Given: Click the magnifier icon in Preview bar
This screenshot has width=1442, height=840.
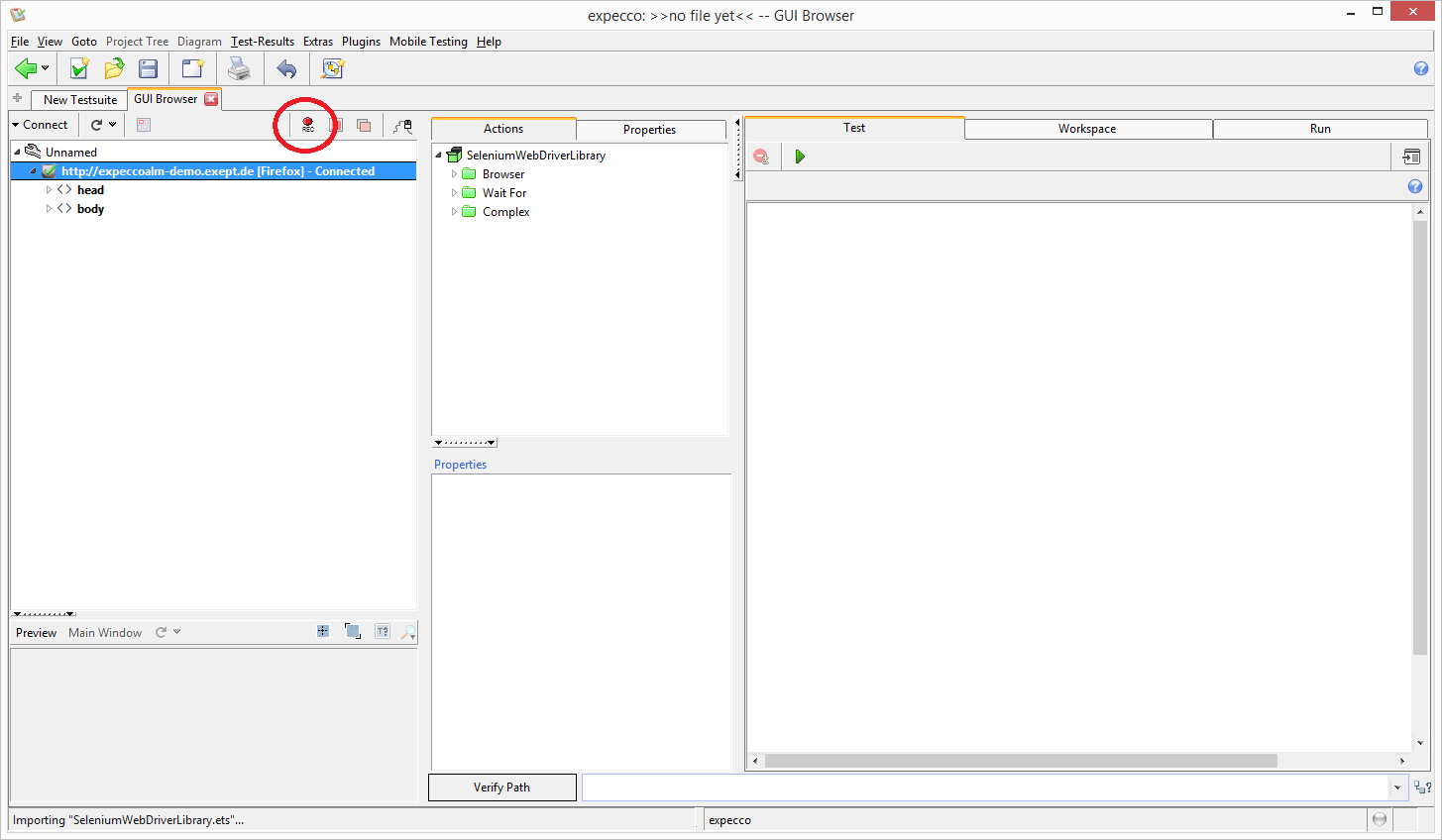Looking at the screenshot, I should [408, 632].
